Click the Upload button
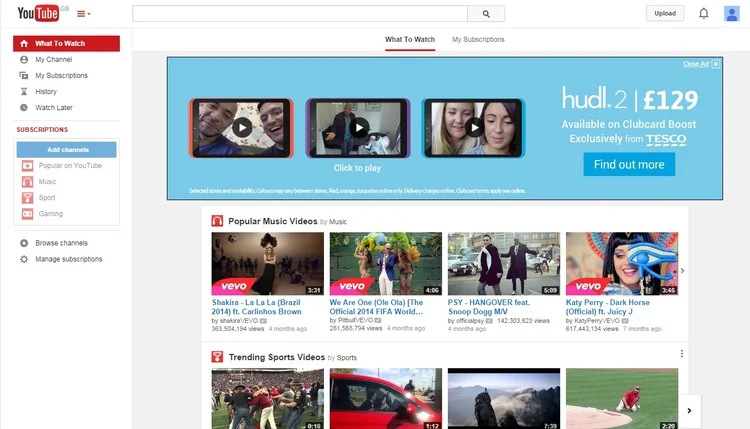The image size is (750, 429). [665, 13]
